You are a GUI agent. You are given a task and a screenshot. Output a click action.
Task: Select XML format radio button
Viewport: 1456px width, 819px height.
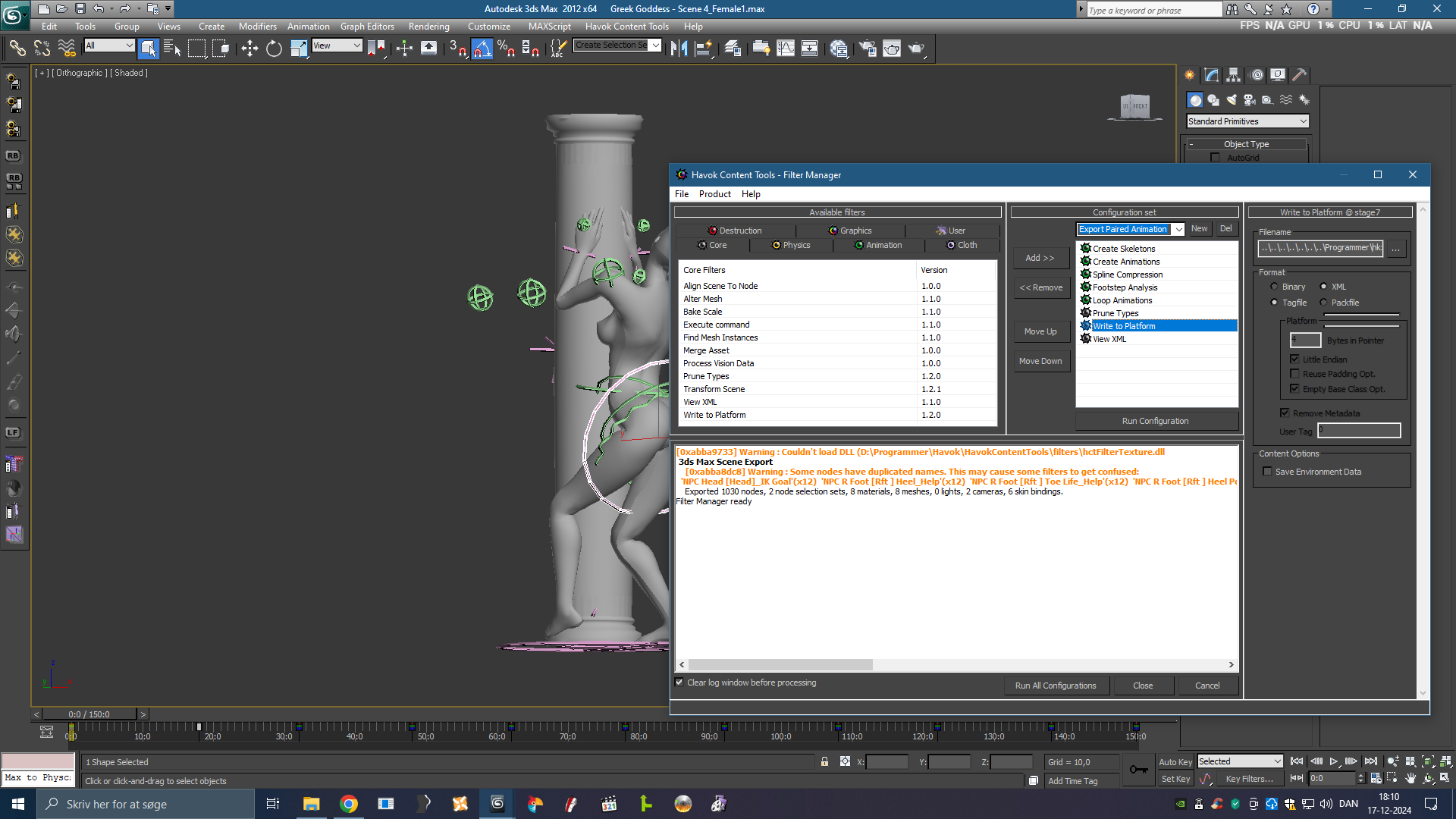point(1323,287)
